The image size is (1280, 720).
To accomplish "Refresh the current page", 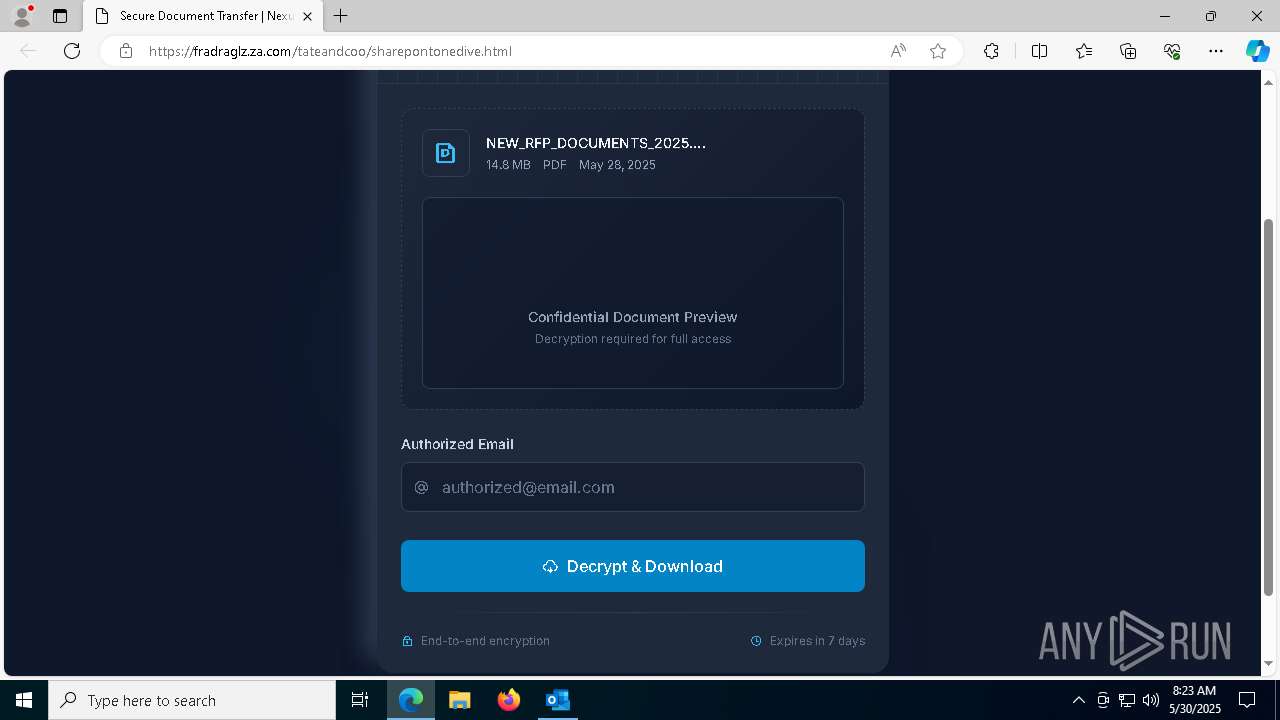I will pyautogui.click(x=72, y=51).
